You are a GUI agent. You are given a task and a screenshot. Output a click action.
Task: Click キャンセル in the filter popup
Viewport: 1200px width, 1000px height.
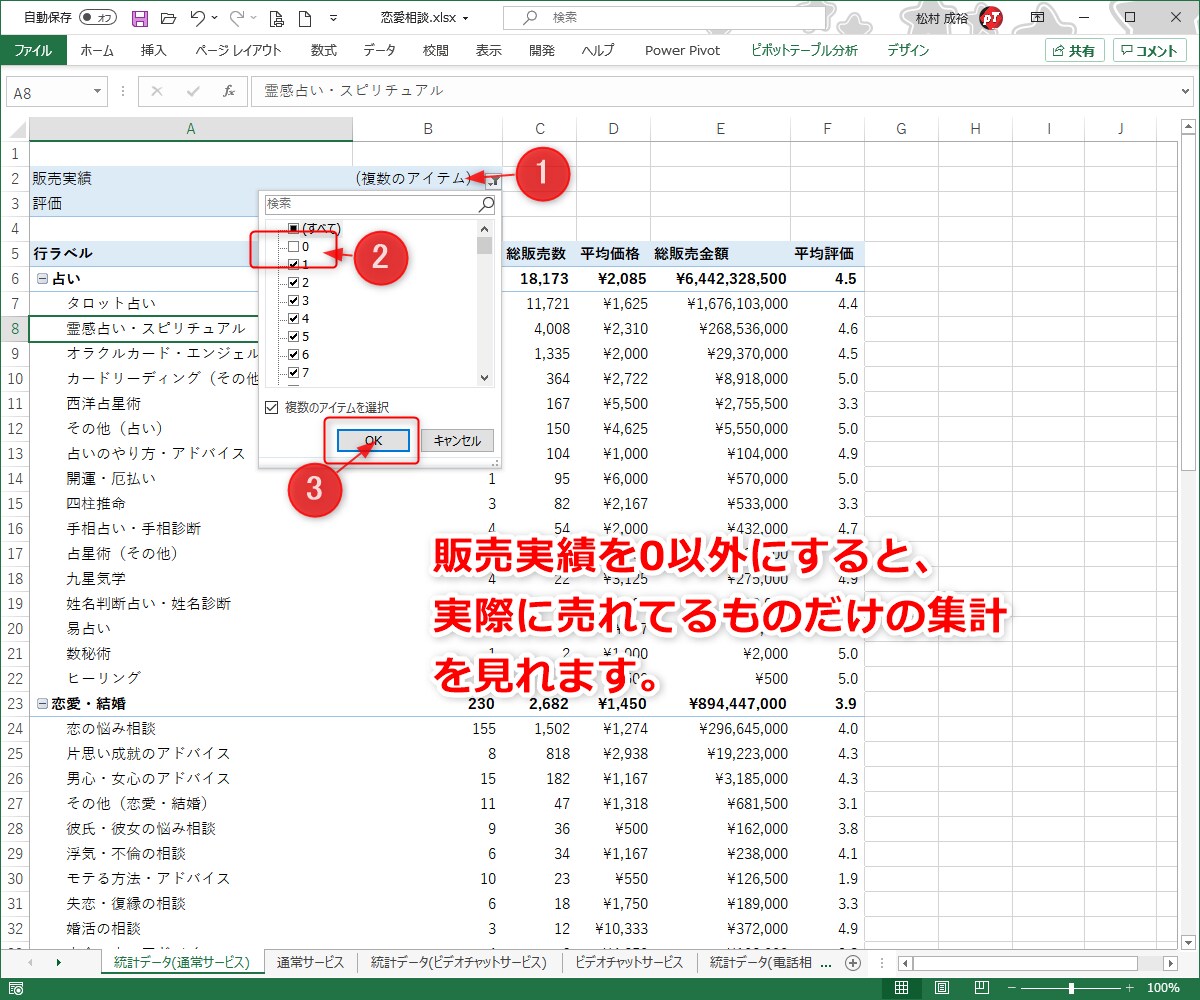click(x=457, y=440)
